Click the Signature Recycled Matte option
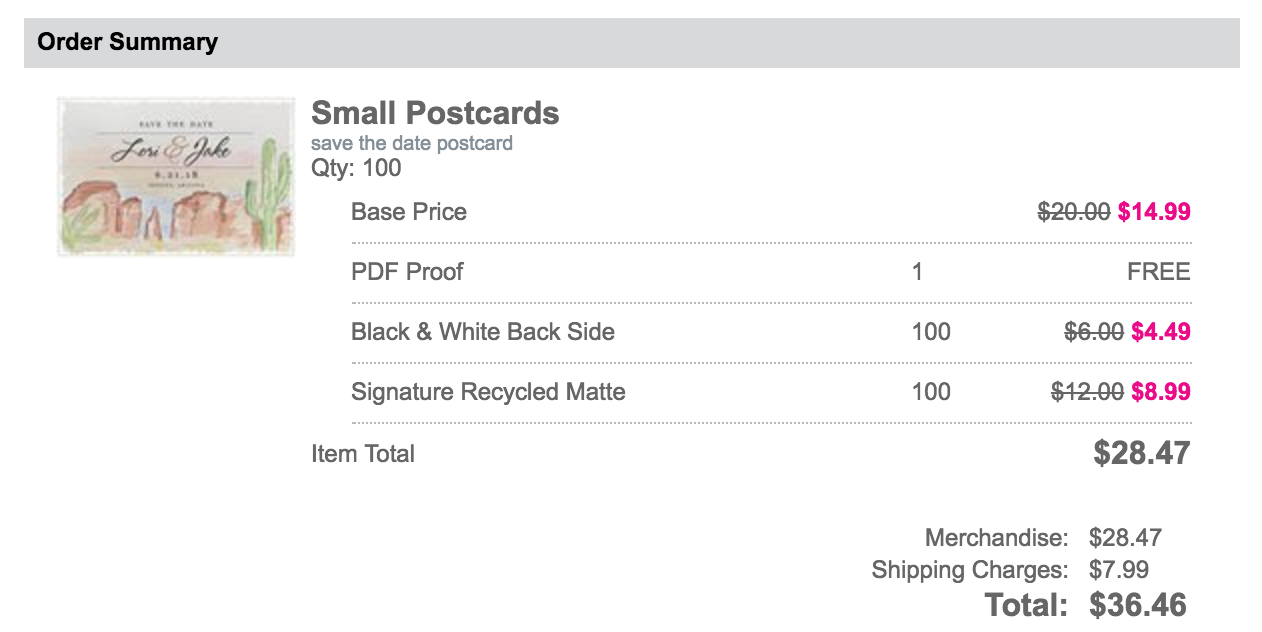 (488, 392)
